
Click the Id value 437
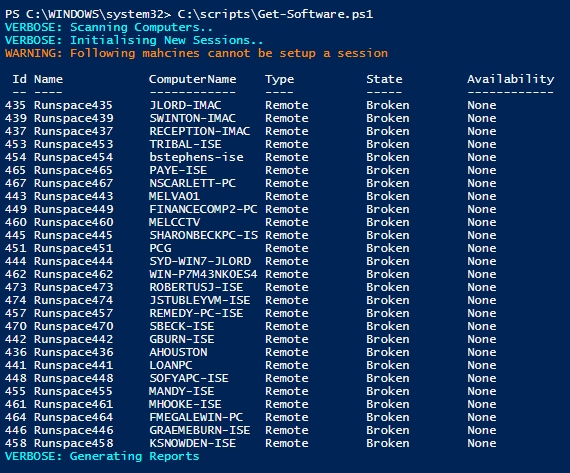pos(16,131)
